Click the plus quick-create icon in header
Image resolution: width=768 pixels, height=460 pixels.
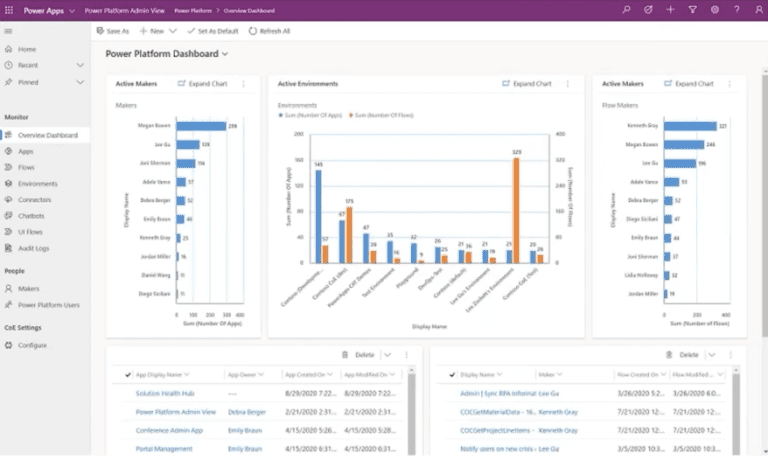(670, 9)
